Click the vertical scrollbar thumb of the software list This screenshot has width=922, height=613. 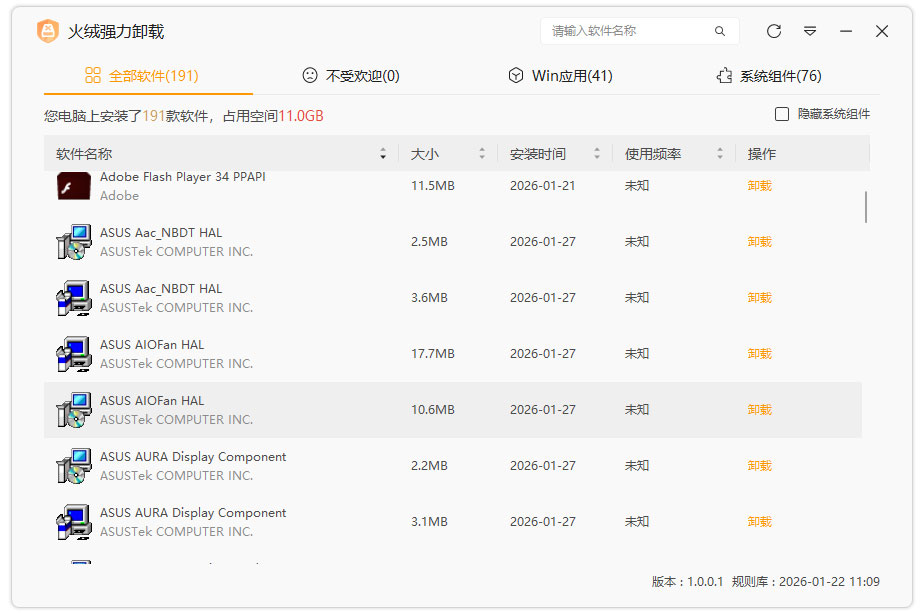[x=865, y=207]
